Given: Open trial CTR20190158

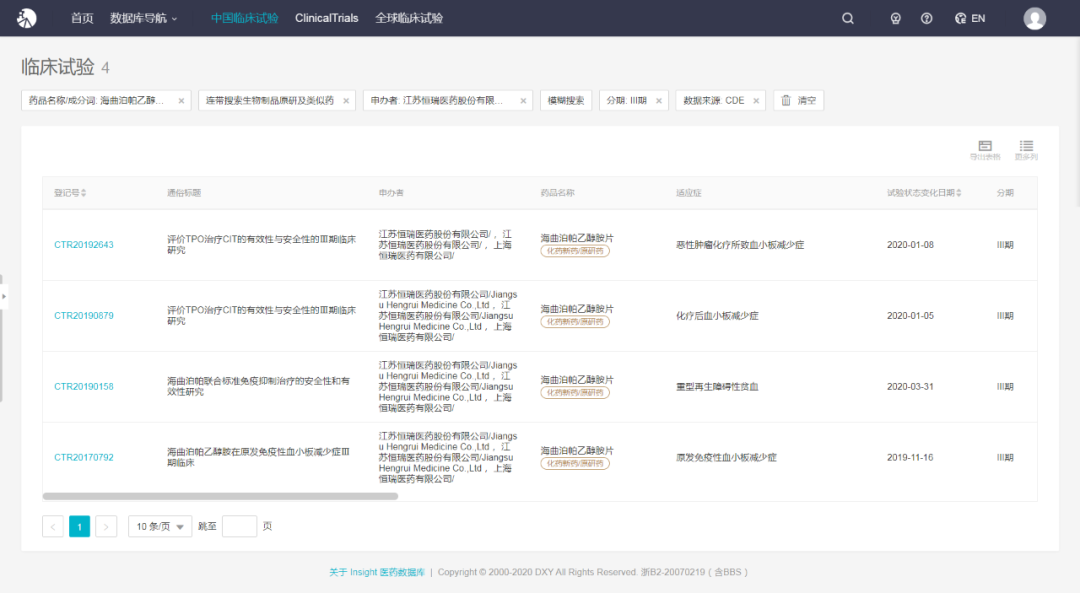Looking at the screenshot, I should [84, 386].
